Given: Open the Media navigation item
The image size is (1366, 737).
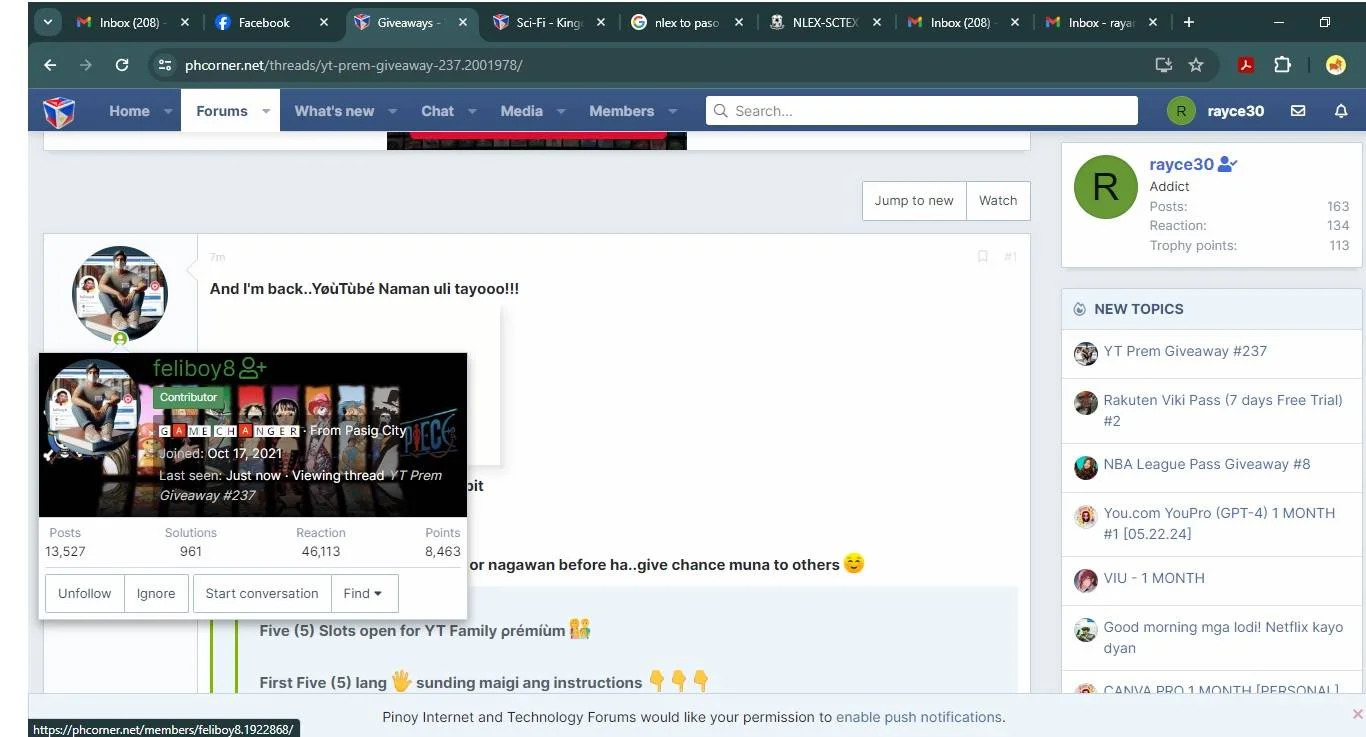Looking at the screenshot, I should tap(522, 111).
